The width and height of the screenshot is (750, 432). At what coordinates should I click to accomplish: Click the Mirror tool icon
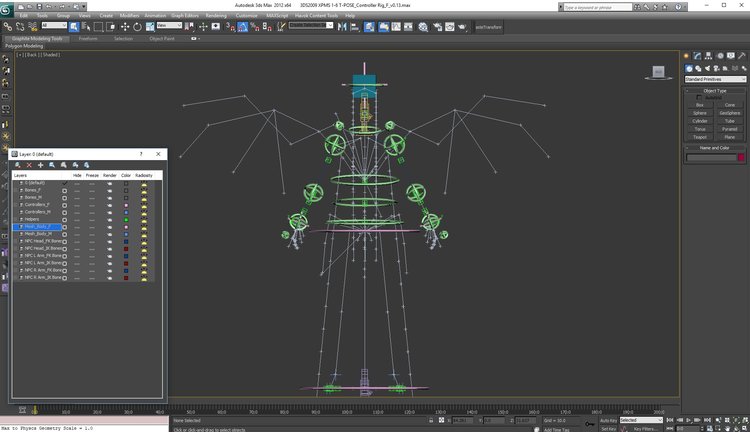point(342,27)
